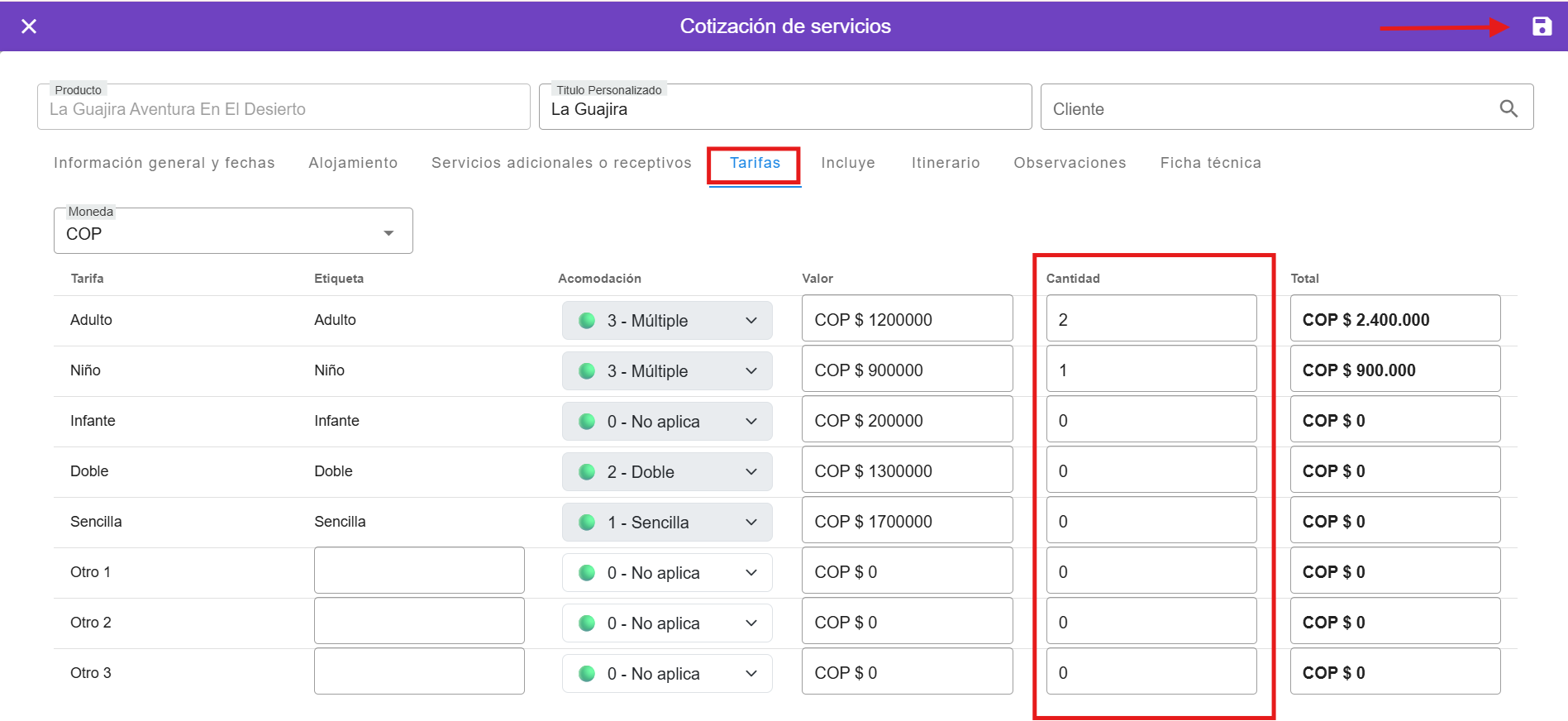Open the Itinerario tab
The width and height of the screenshot is (1568, 721).
945,163
